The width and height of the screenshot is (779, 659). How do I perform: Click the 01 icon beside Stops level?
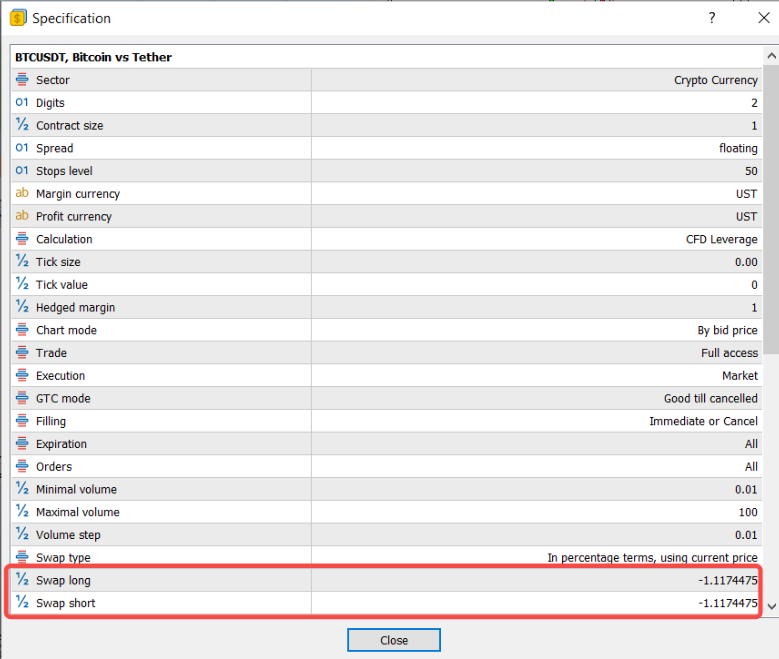tap(22, 170)
